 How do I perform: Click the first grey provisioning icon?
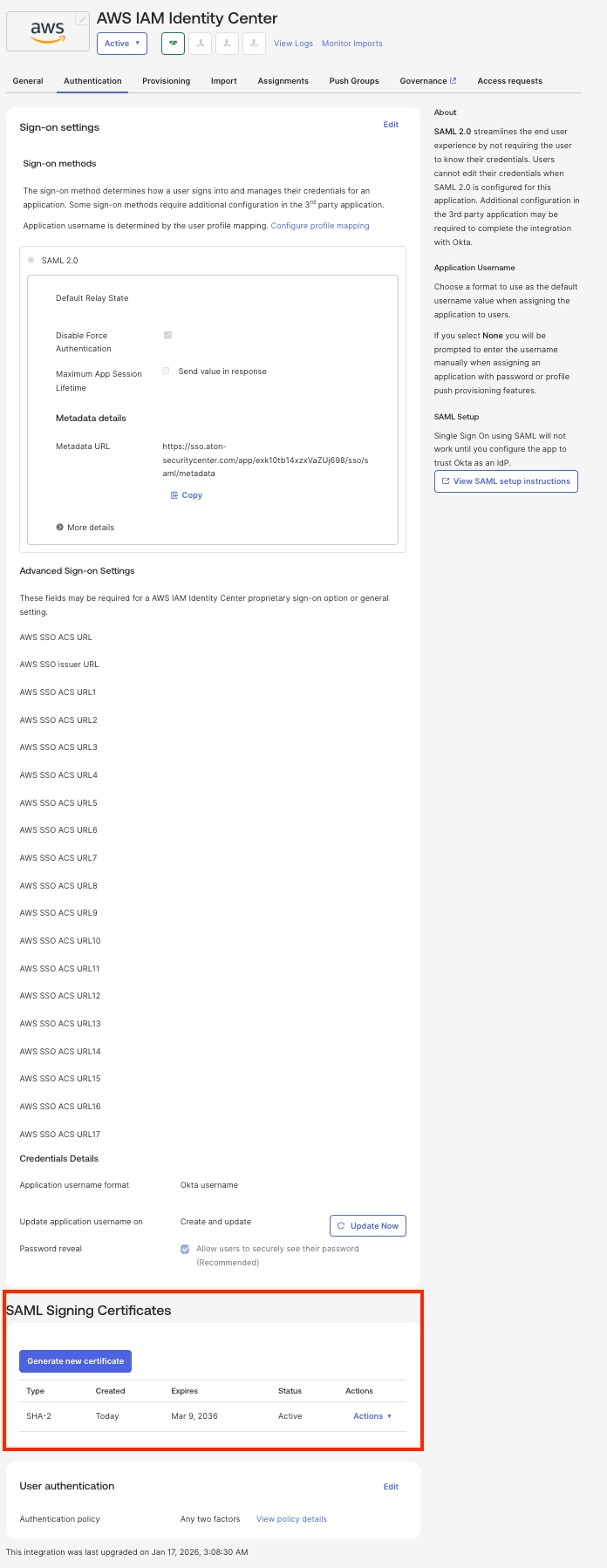point(200,43)
